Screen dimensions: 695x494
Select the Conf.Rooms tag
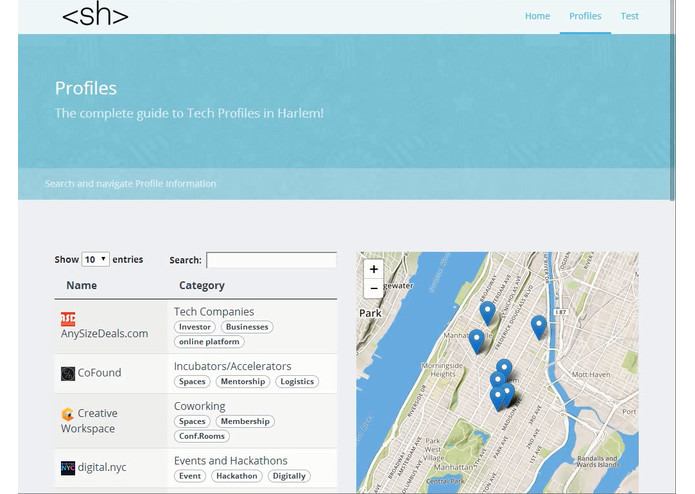coord(202,436)
